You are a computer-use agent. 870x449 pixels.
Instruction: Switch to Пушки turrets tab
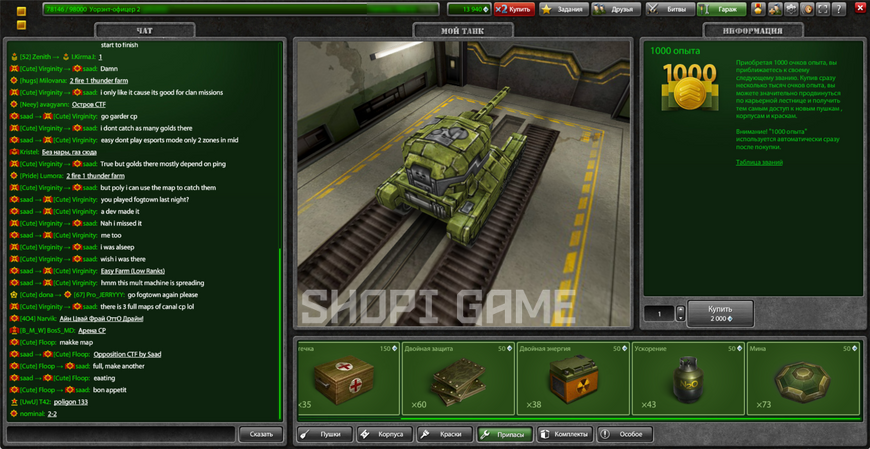tap(325, 434)
